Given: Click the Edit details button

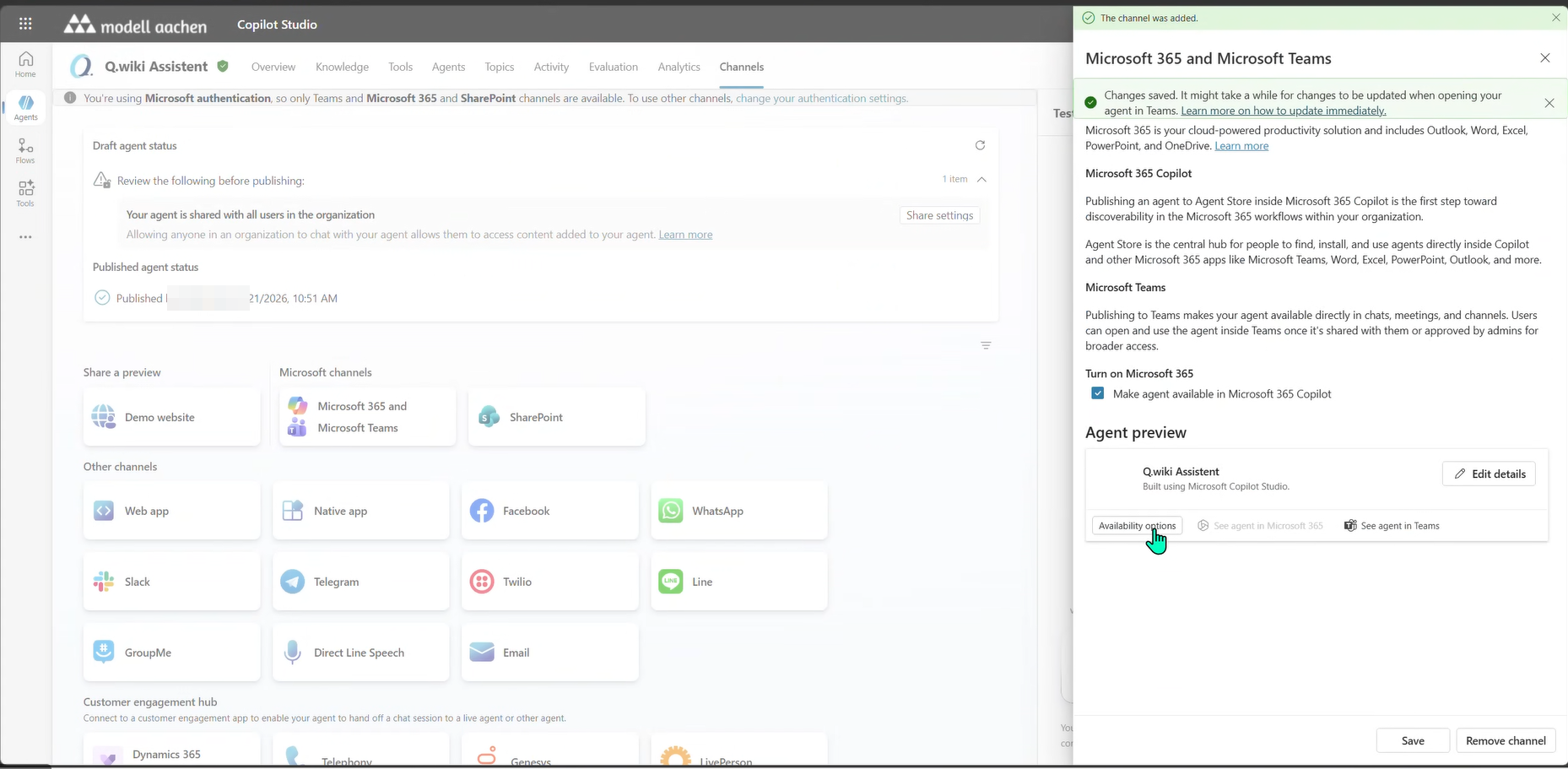Looking at the screenshot, I should (1489, 474).
